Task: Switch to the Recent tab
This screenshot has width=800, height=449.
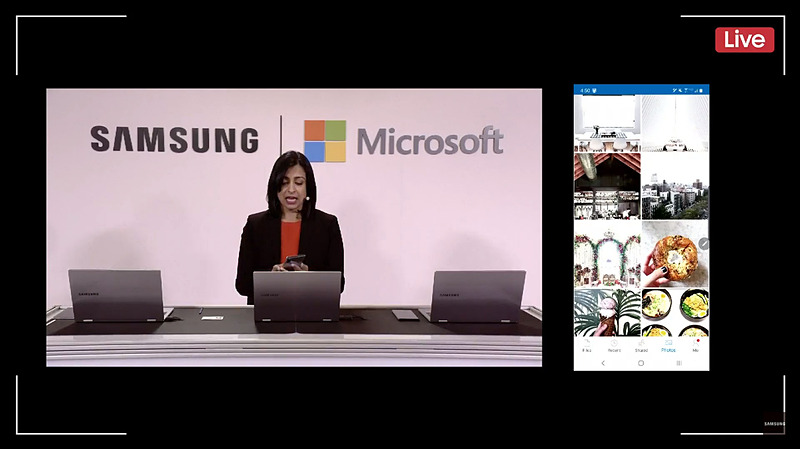Action: [x=614, y=346]
